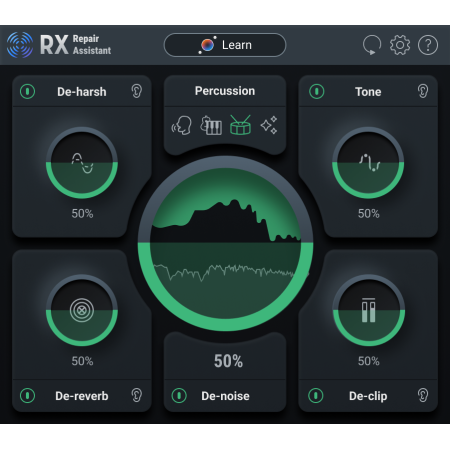Click the Tone module title
Viewport: 450px width, 450px height.
point(368,92)
